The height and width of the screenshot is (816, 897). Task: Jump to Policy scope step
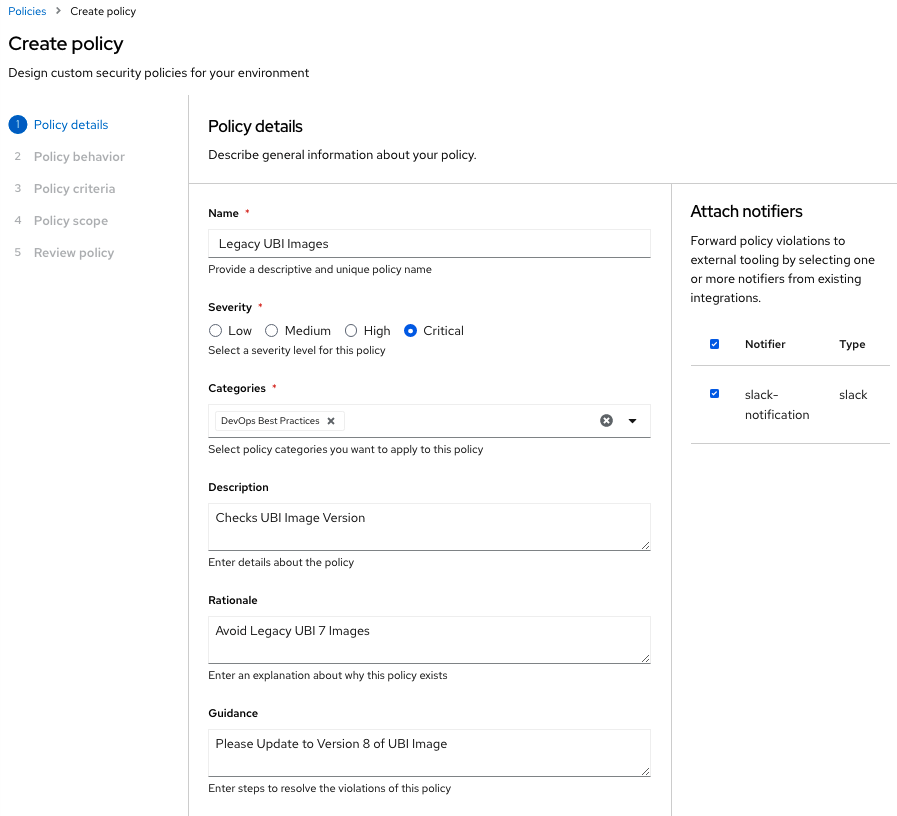pos(71,221)
